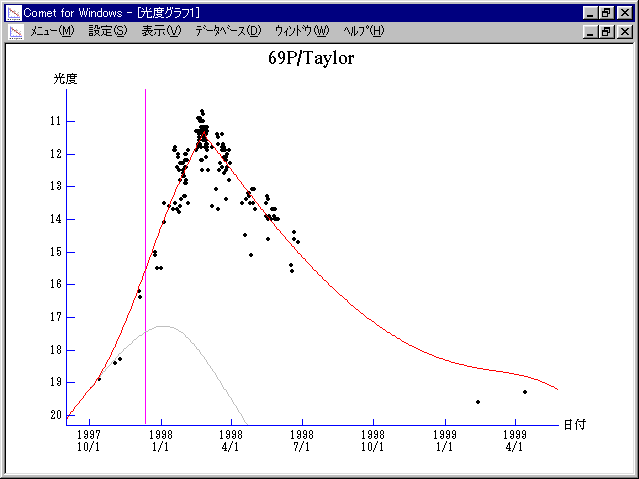Minimize the 光度グラフ1 child window
Viewport: 639px width, 479px height.
(590, 31)
